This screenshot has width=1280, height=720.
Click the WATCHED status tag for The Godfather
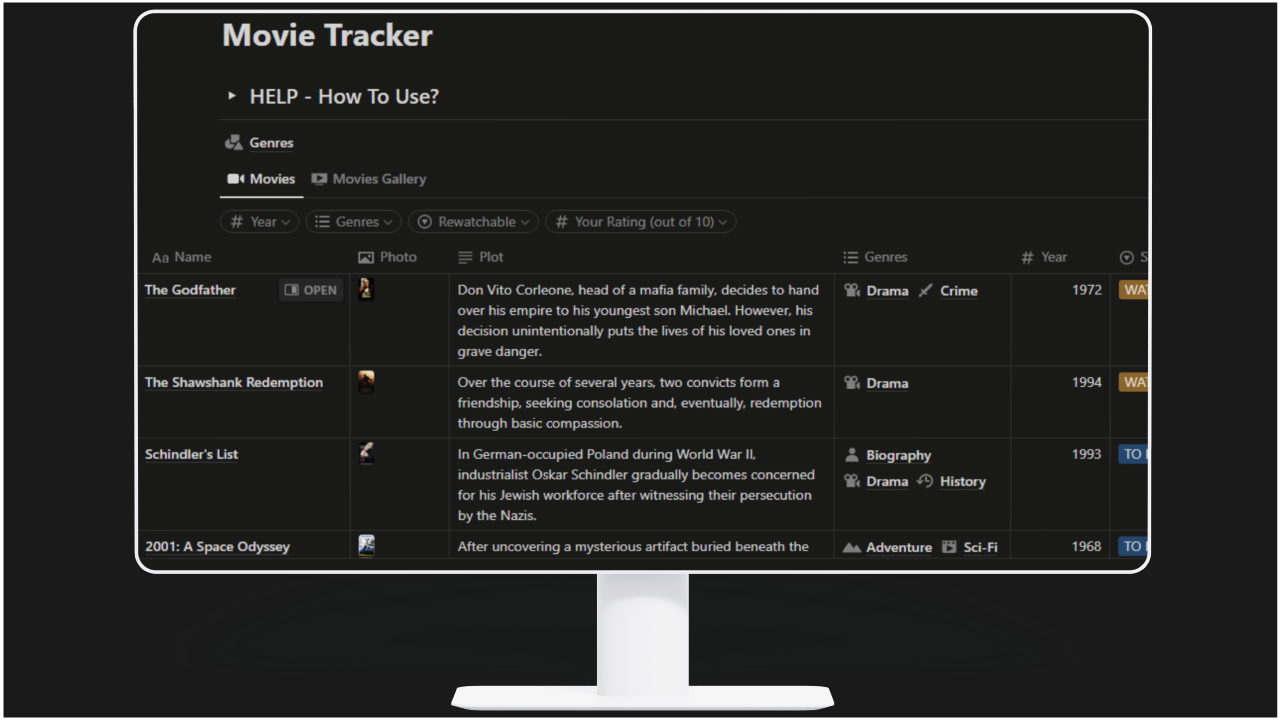1137,290
